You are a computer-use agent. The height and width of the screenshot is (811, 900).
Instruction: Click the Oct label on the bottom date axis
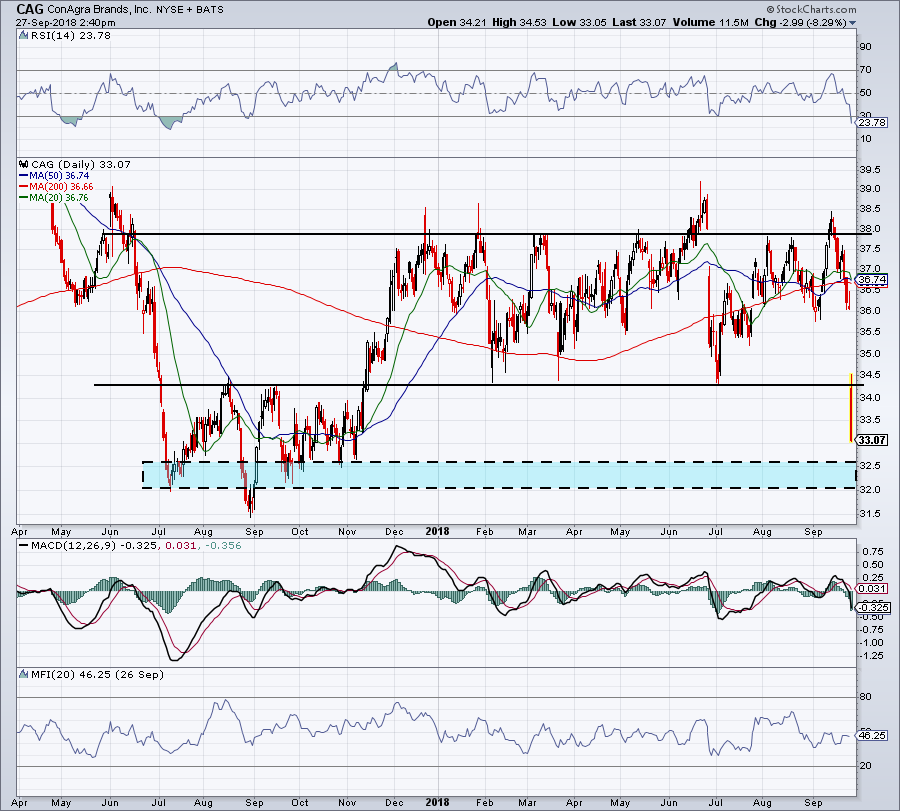point(300,802)
